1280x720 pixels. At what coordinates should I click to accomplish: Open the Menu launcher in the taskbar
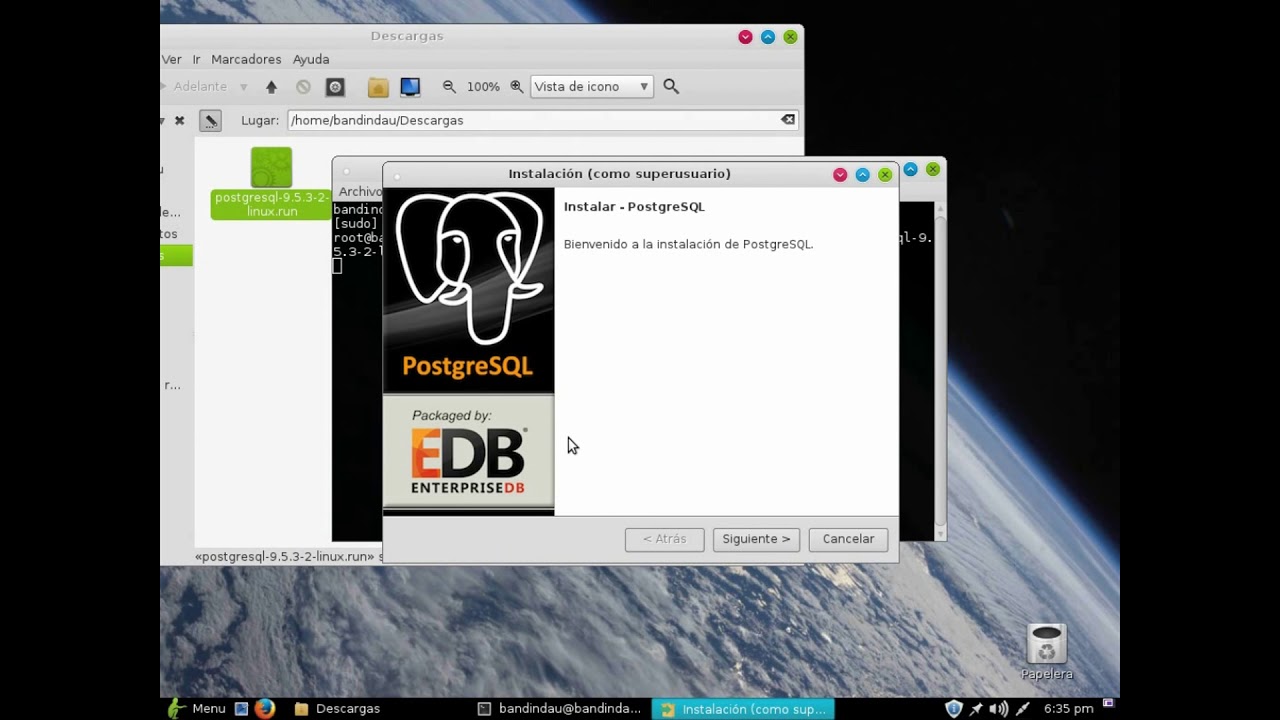coord(197,708)
